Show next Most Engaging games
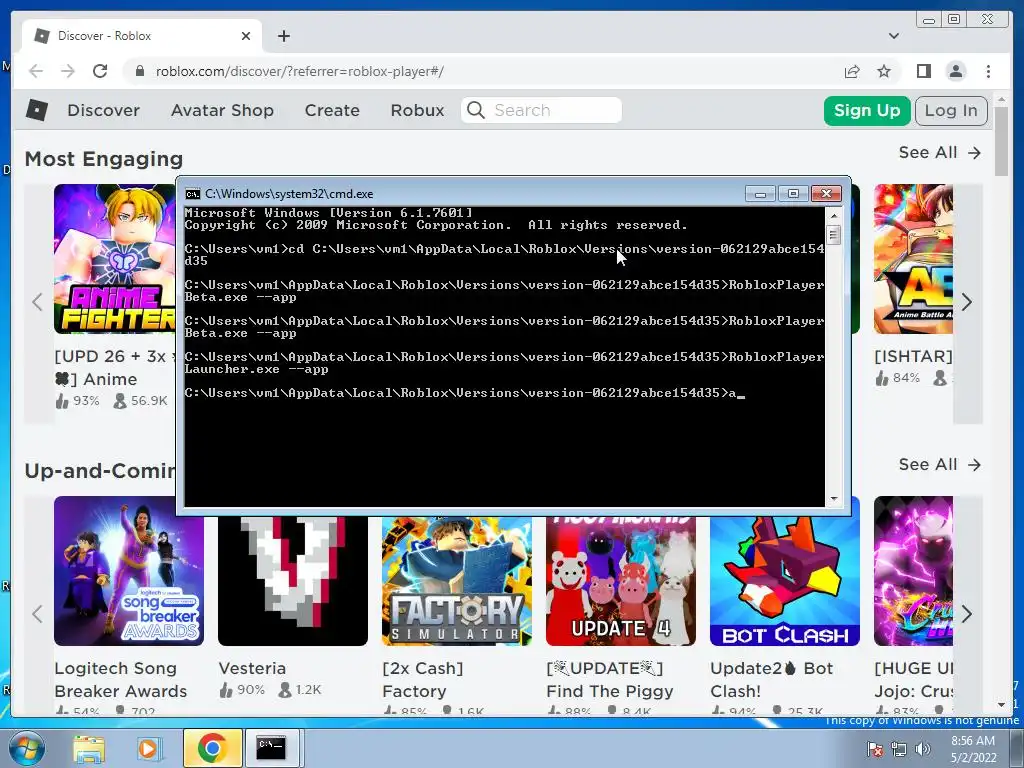 967,302
